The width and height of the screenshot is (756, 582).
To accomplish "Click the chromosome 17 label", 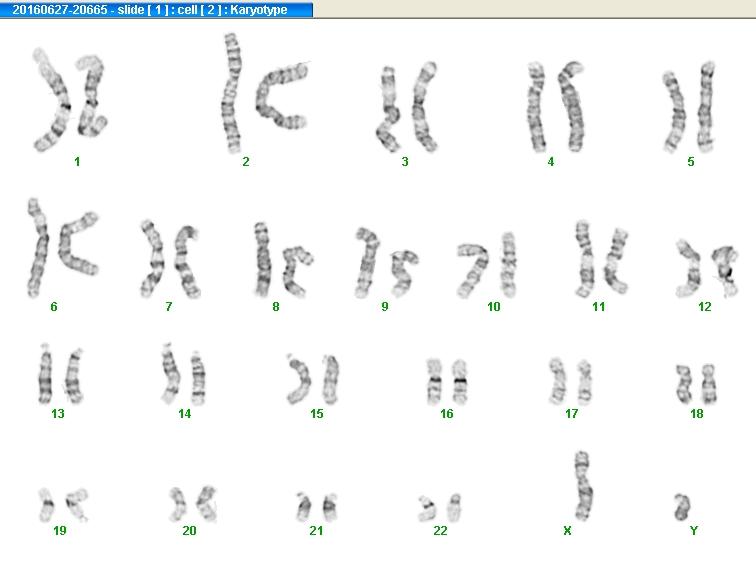I will coord(572,414).
